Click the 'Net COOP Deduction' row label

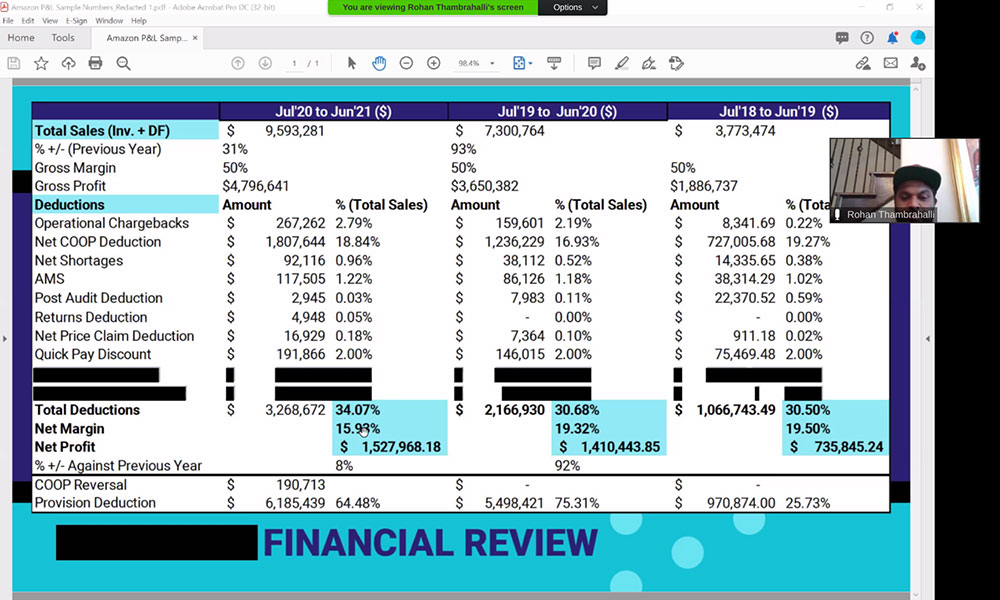pyautogui.click(x=98, y=242)
